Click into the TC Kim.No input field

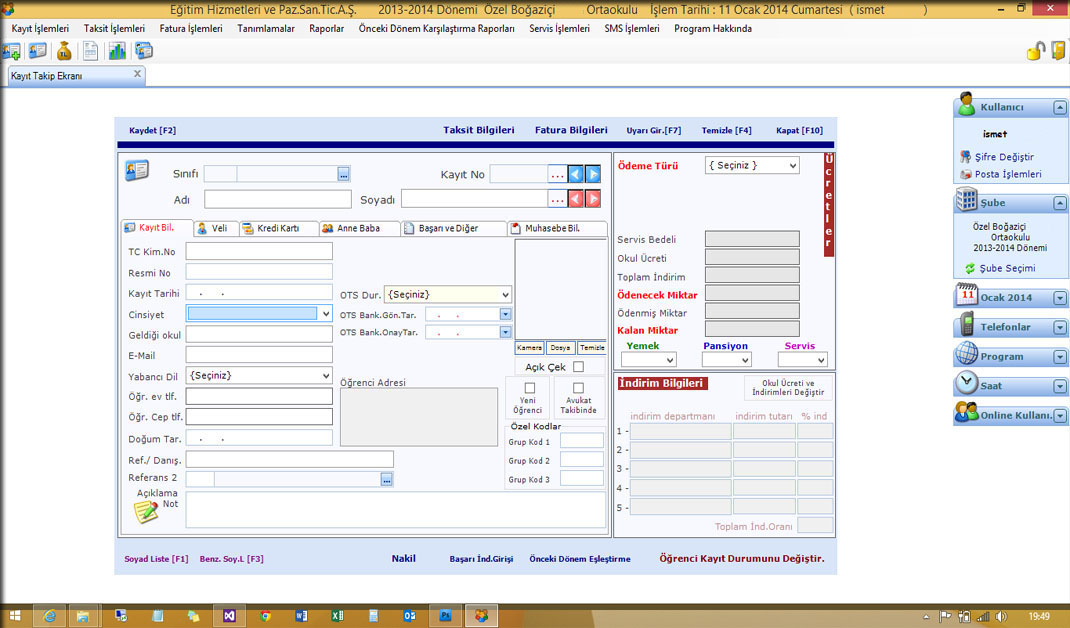pos(258,252)
